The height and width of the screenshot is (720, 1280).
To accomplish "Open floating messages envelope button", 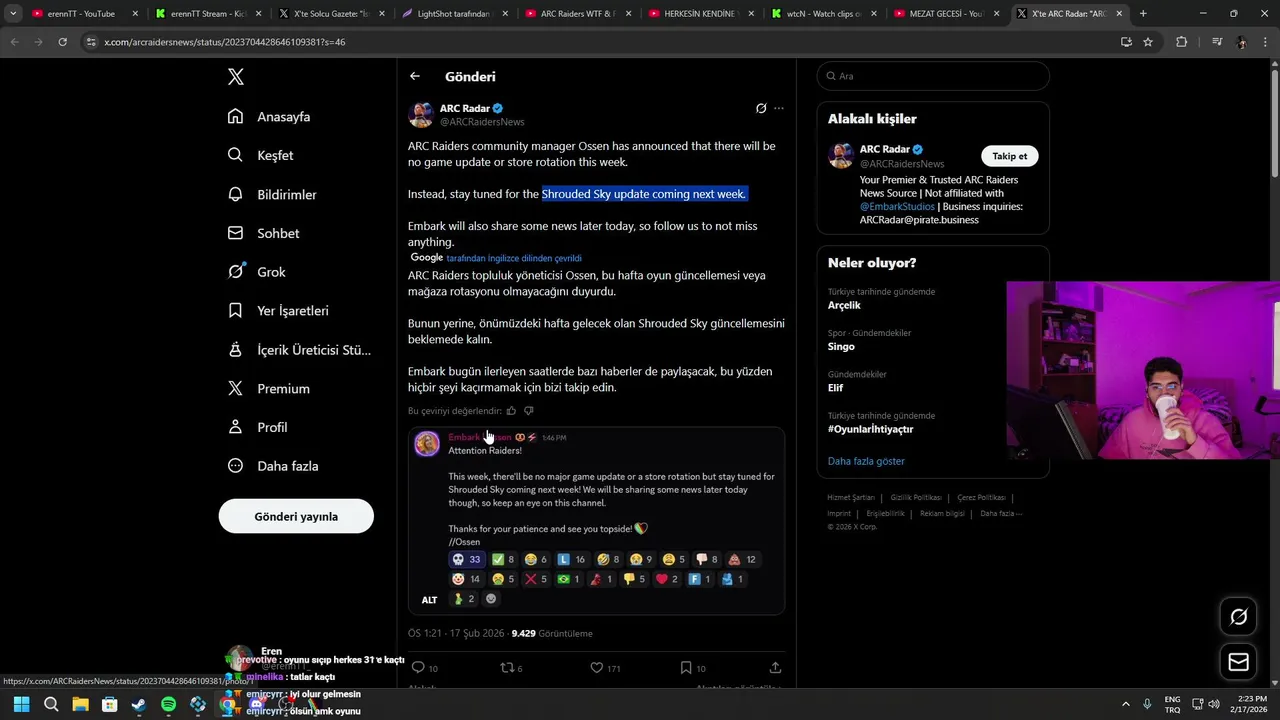I will (x=1238, y=662).
